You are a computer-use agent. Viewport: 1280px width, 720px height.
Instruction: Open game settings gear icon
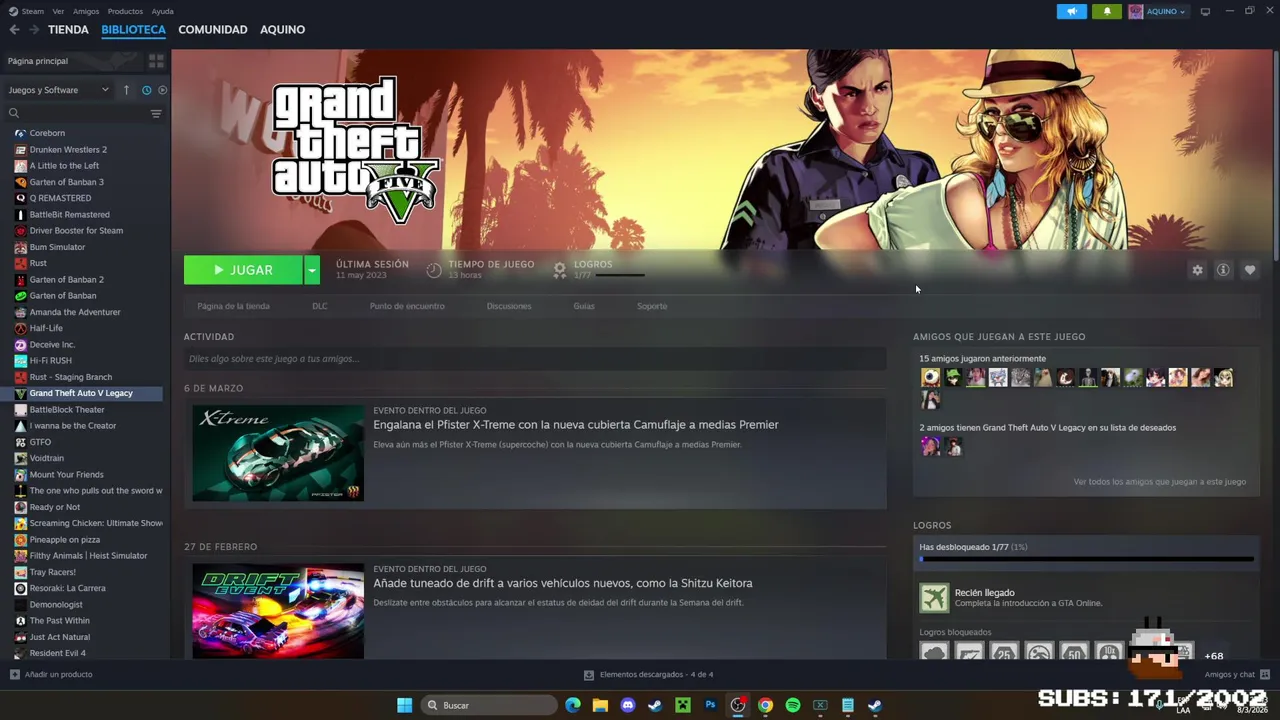click(1197, 270)
